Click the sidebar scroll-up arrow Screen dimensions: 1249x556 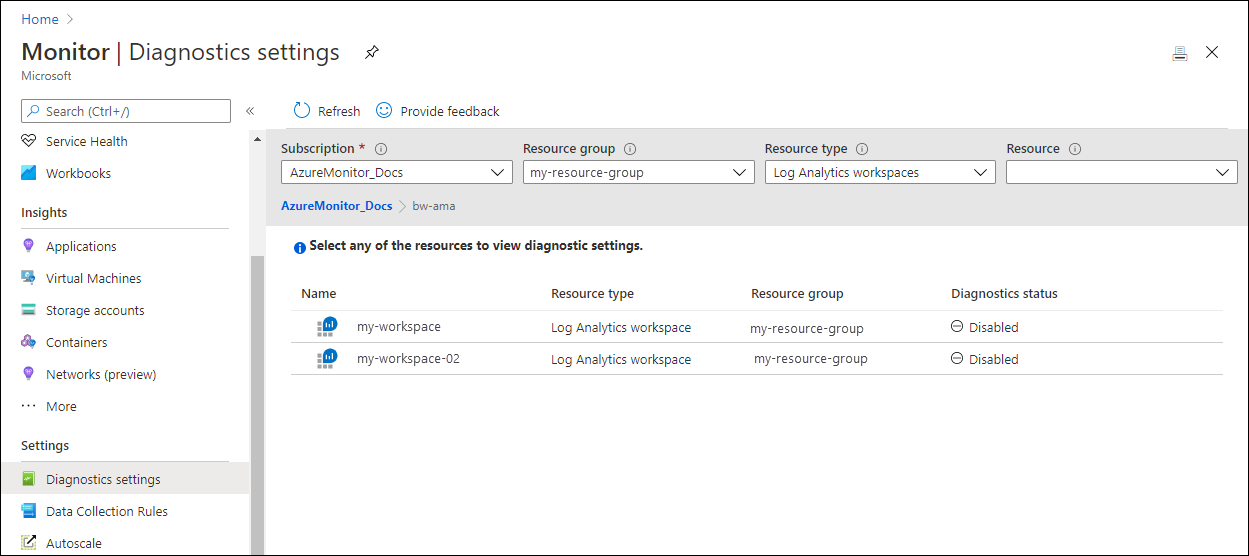[x=257, y=138]
